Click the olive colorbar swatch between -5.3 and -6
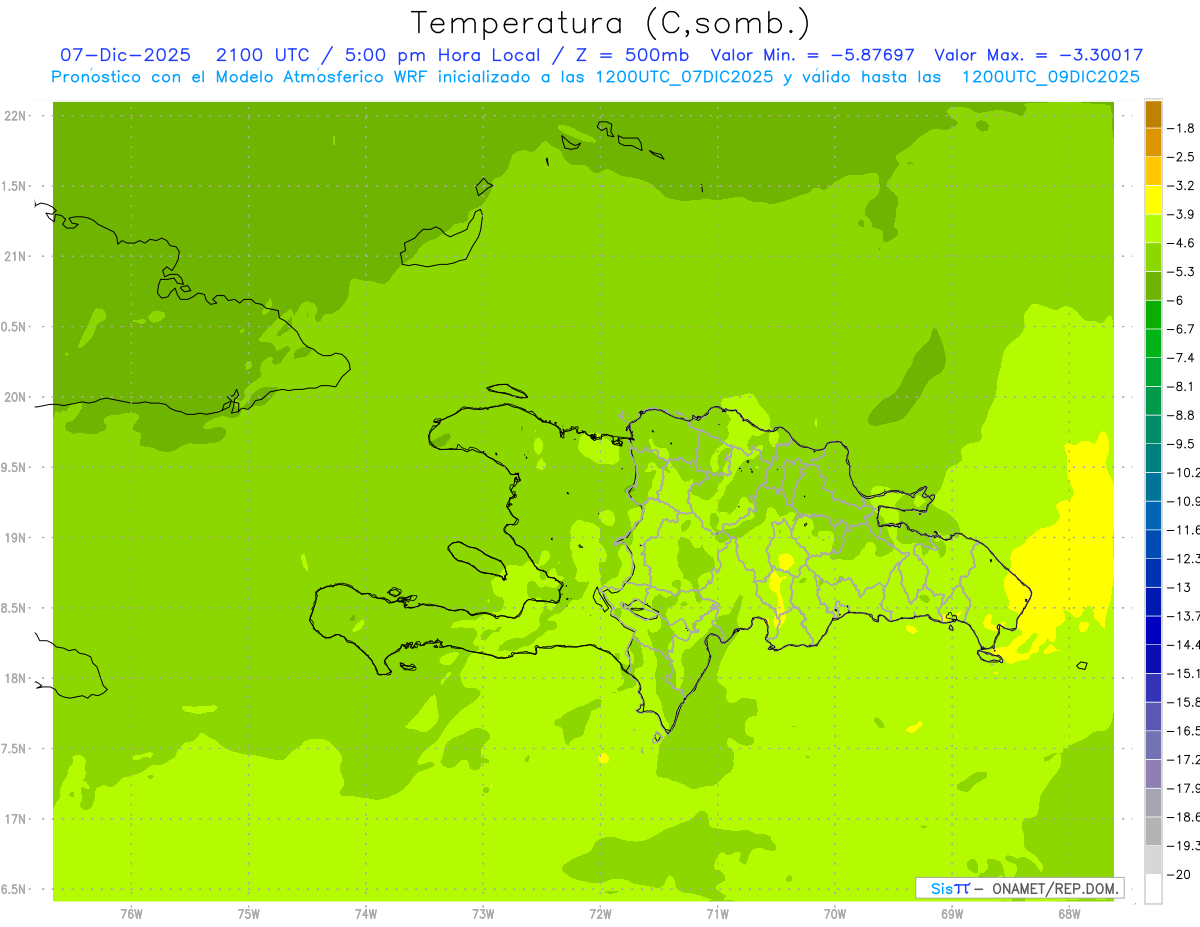This screenshot has width=1200, height=927. pyautogui.click(x=1153, y=286)
